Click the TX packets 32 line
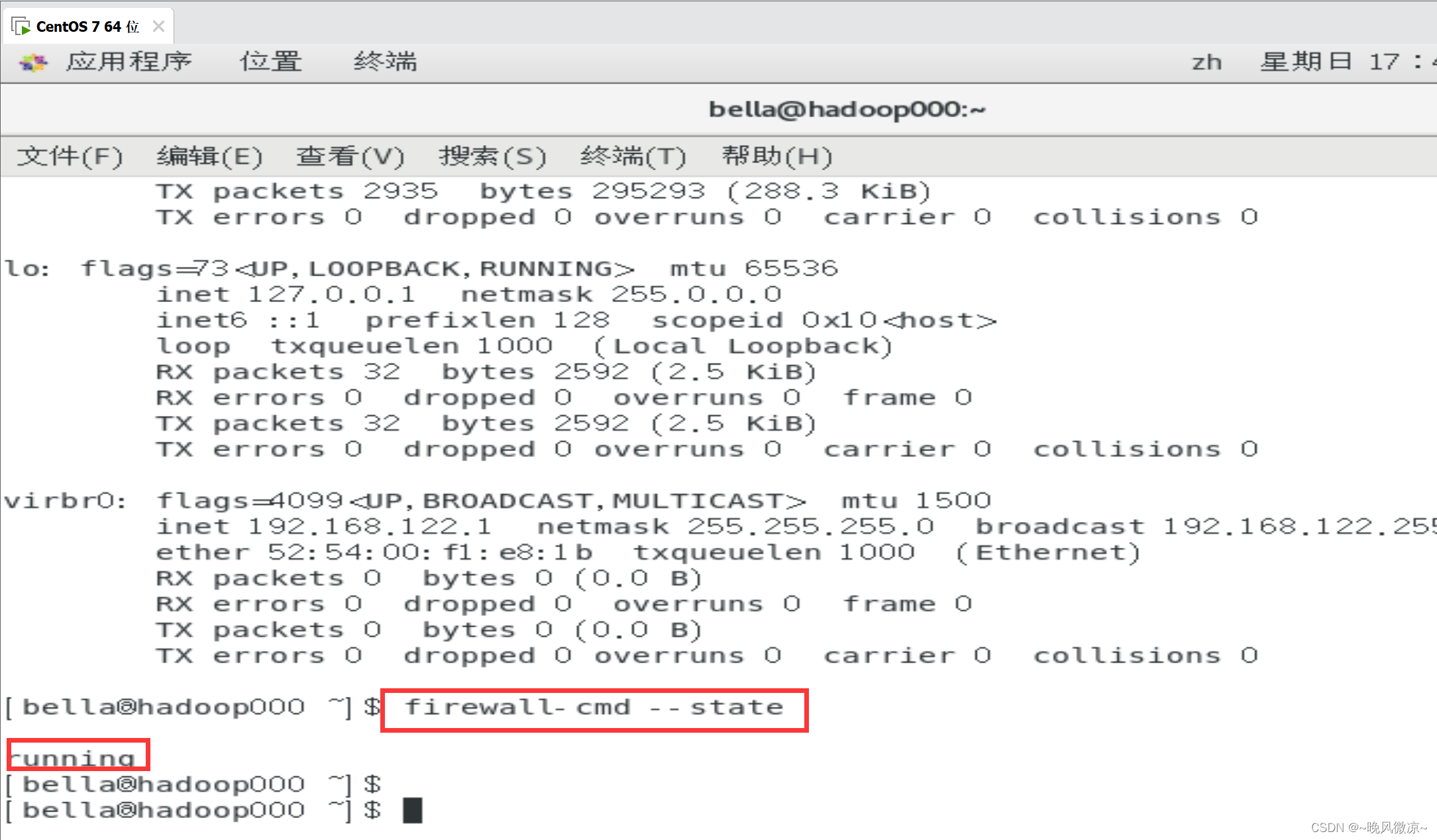This screenshot has height=840, width=1437. (x=486, y=423)
